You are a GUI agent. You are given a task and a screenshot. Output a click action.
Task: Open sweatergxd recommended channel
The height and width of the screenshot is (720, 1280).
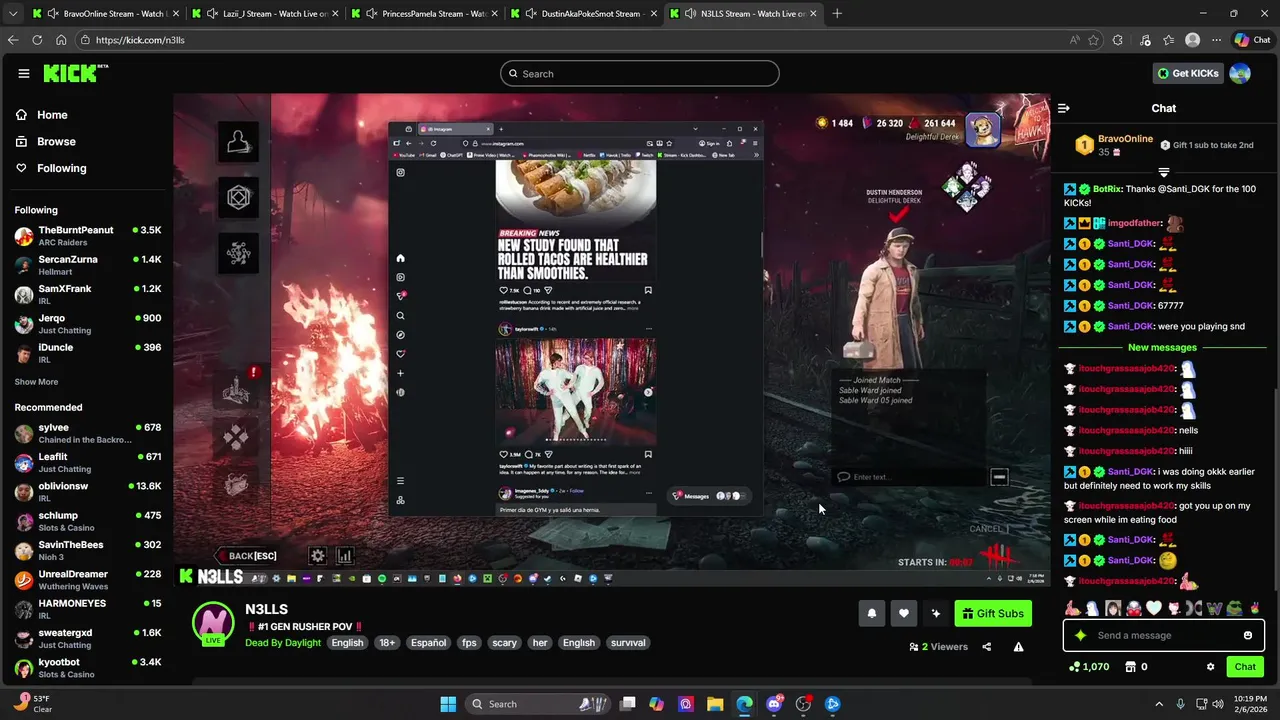click(87, 638)
